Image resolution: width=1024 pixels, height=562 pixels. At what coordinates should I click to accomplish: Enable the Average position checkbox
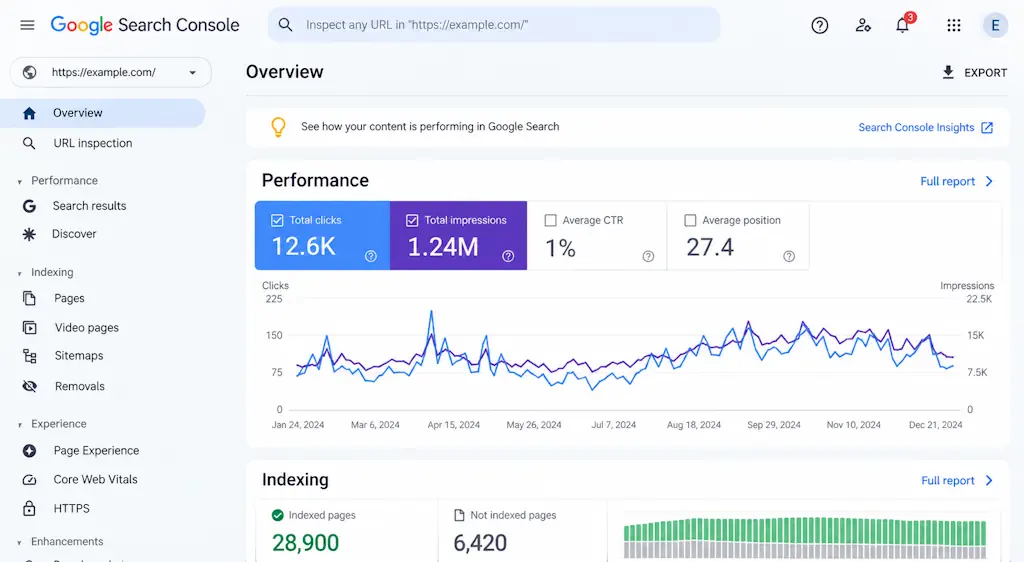click(690, 221)
